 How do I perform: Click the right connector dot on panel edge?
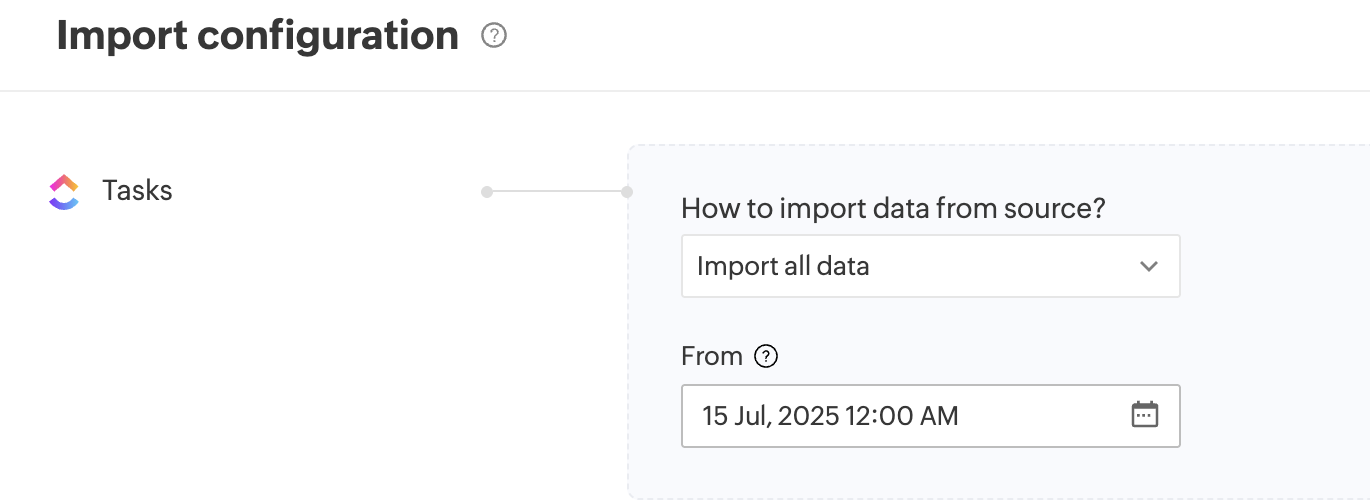point(627,191)
